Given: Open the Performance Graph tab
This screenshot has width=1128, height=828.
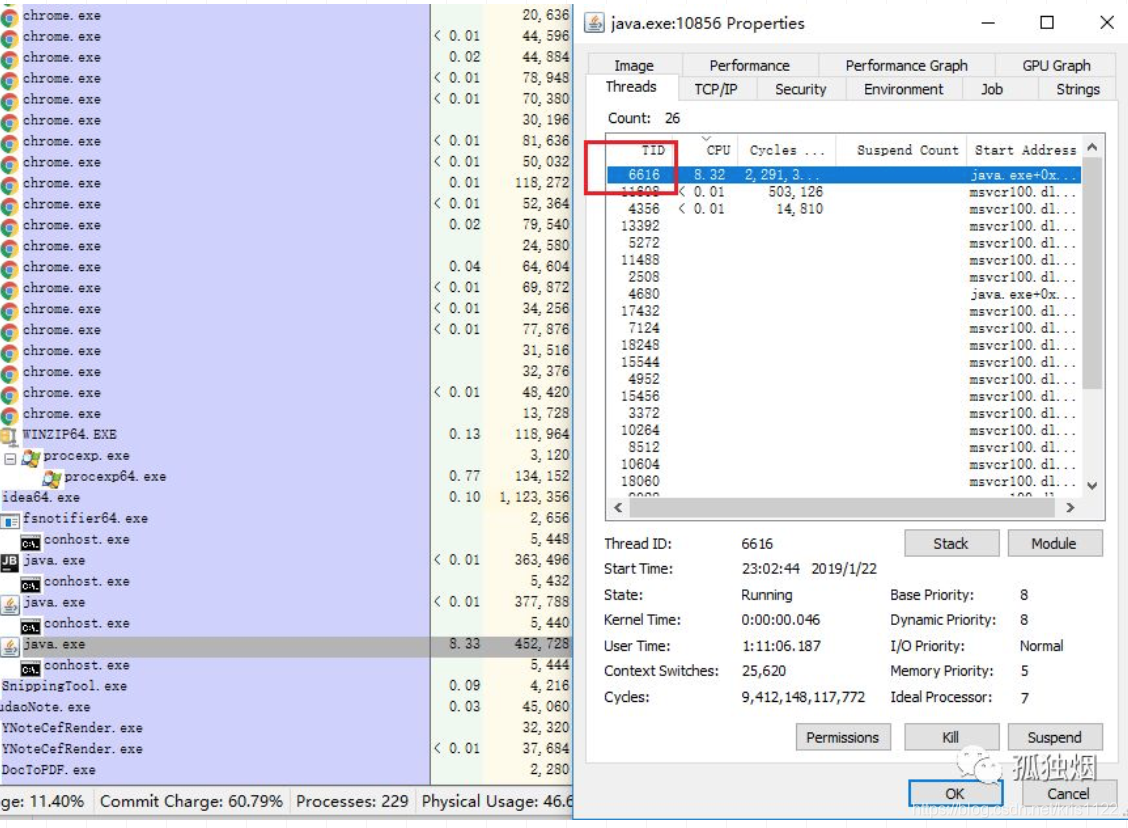Looking at the screenshot, I should pos(906,65).
